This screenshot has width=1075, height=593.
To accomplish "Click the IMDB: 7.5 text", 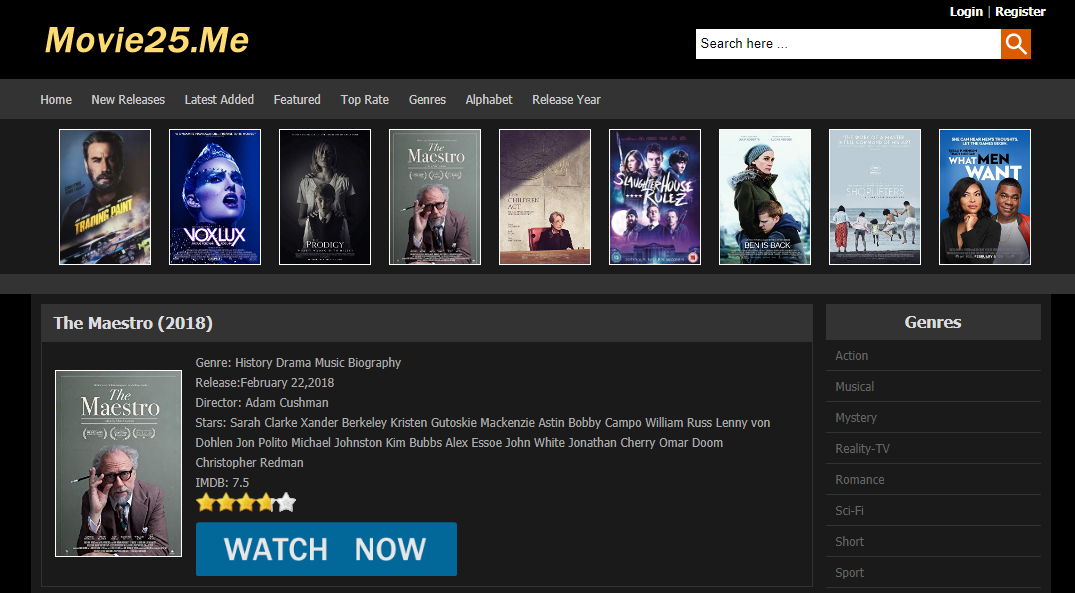I will pos(222,483).
